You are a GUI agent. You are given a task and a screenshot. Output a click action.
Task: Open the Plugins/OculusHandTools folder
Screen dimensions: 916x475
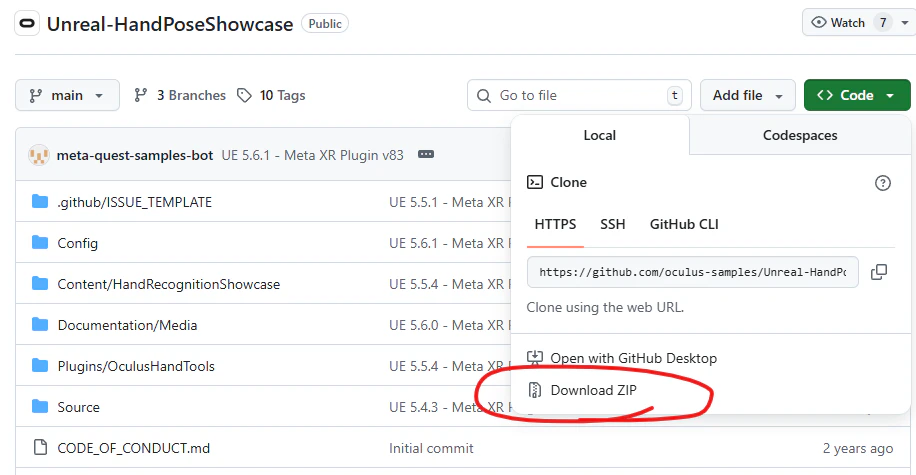click(136, 366)
